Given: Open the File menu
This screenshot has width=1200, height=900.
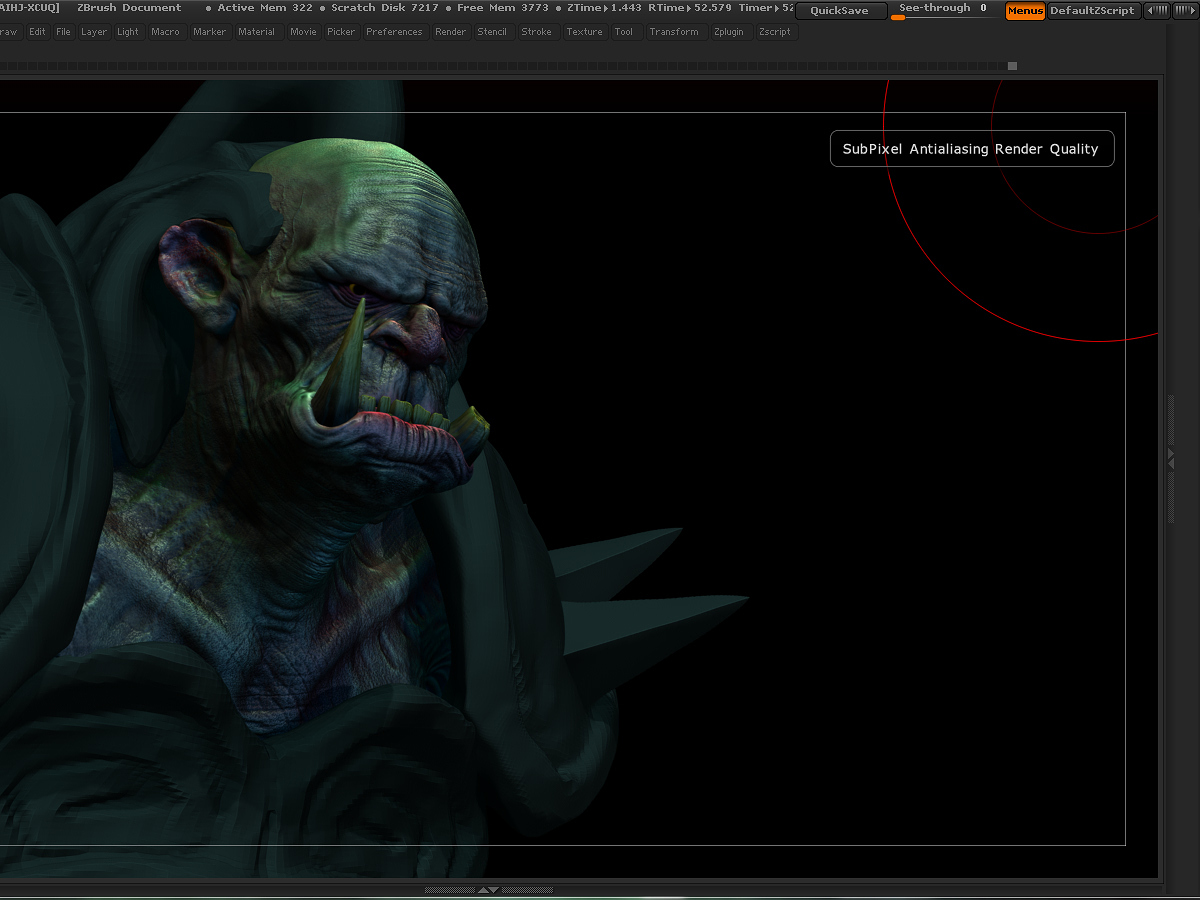Looking at the screenshot, I should point(64,32).
